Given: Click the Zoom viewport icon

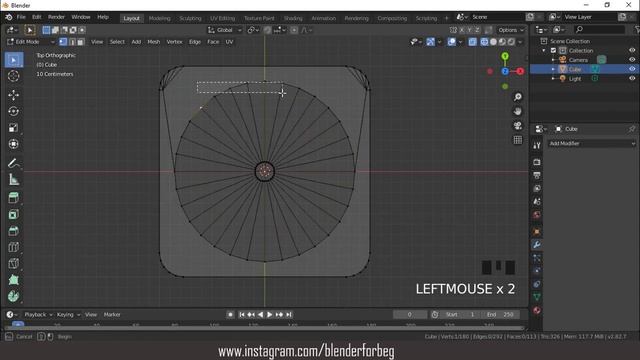Looking at the screenshot, I should pyautogui.click(x=518, y=97).
